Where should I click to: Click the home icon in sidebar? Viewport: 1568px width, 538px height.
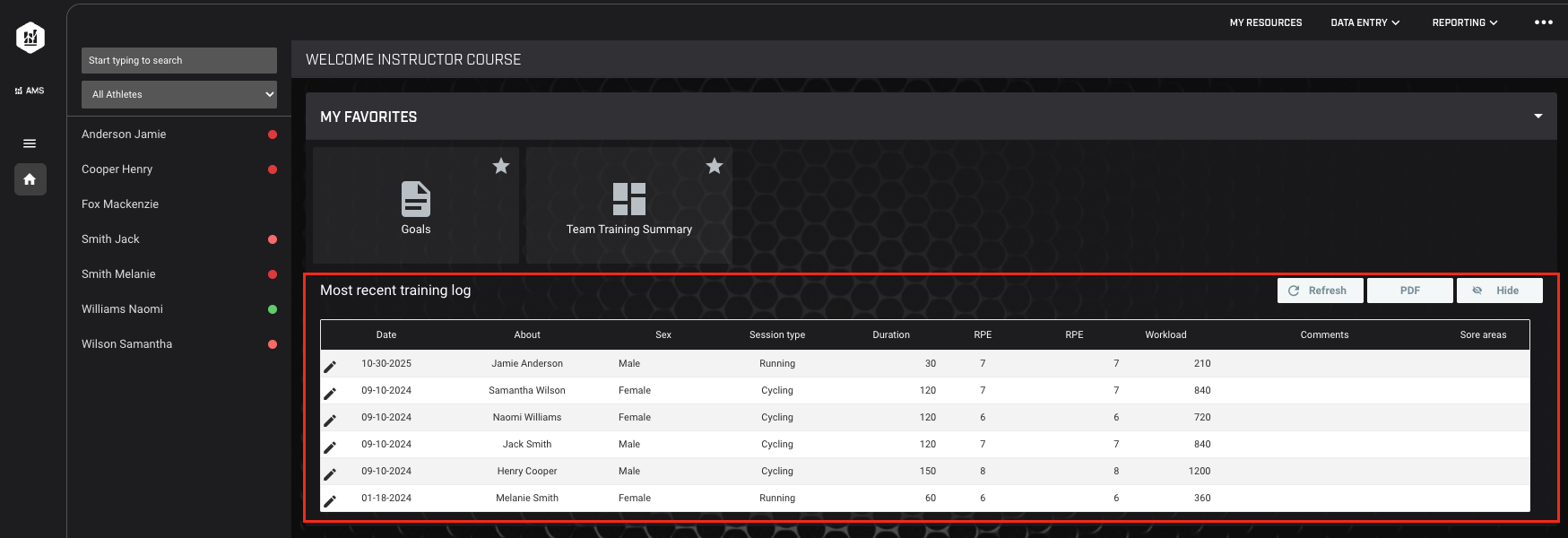point(30,179)
